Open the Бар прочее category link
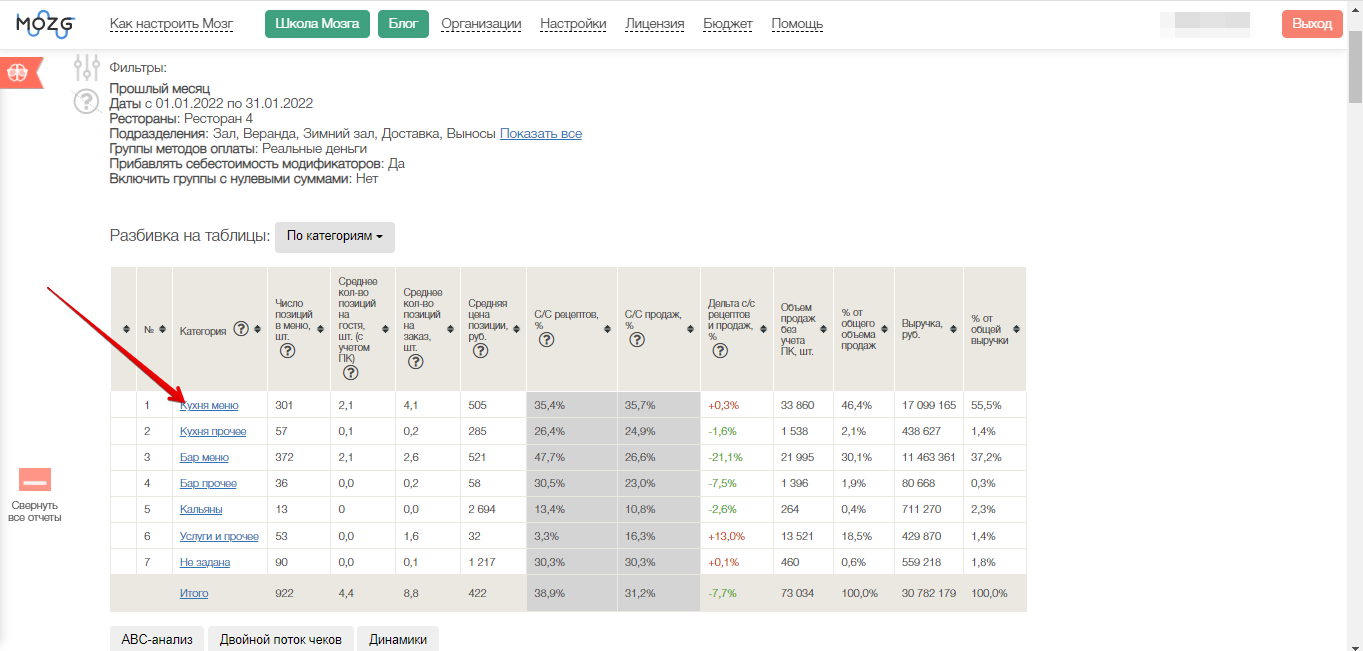 coord(208,483)
